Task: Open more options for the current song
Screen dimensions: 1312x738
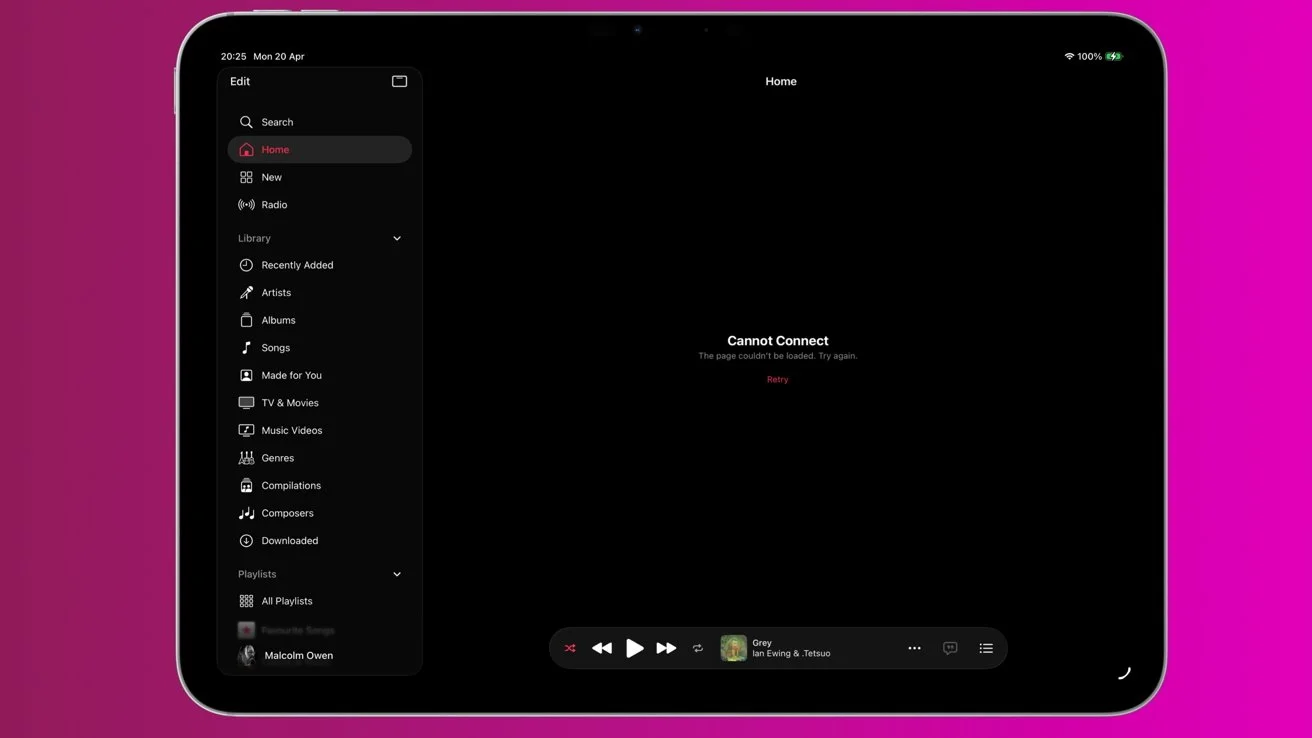Action: click(913, 648)
